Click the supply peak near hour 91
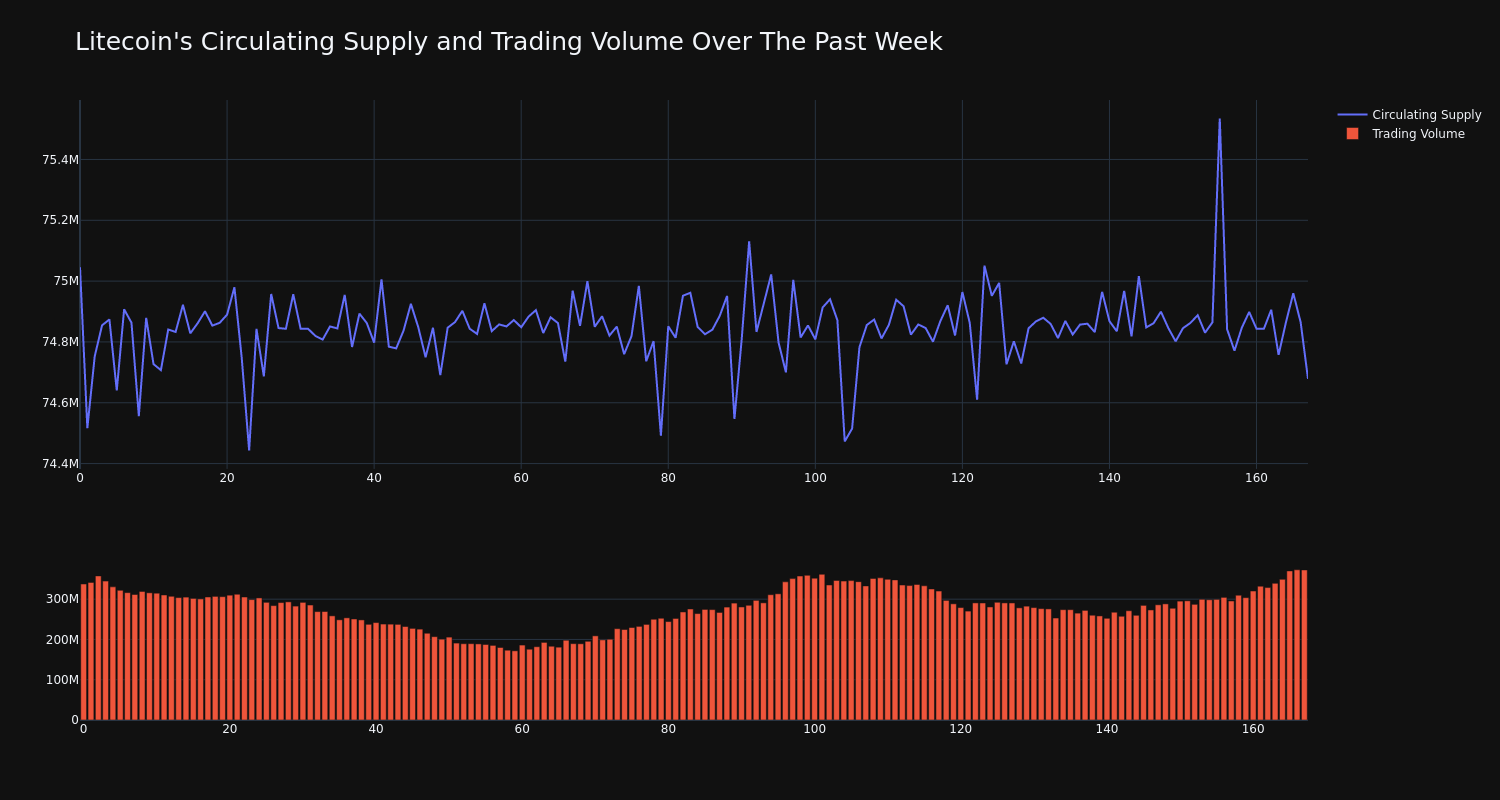The height and width of the screenshot is (800, 1500). pyautogui.click(x=749, y=242)
